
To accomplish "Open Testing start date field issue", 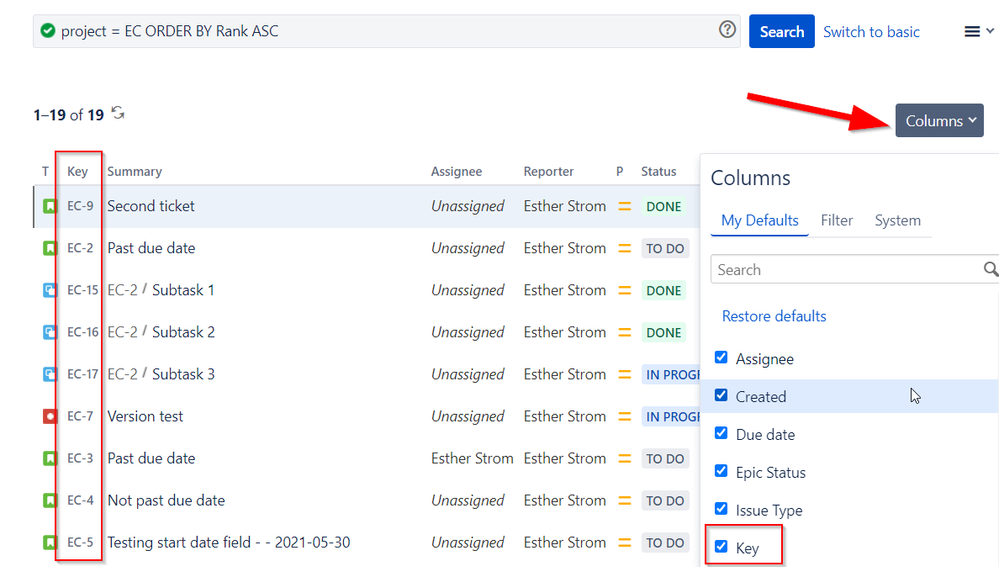I will coord(229,542).
